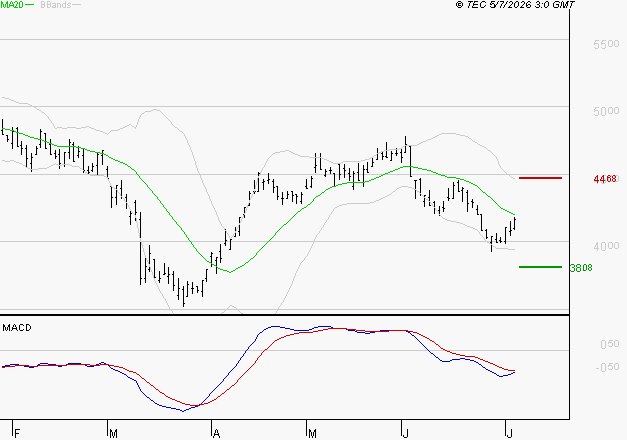Click the first J month marker
This screenshot has height=440, width=627.
pos(405,433)
